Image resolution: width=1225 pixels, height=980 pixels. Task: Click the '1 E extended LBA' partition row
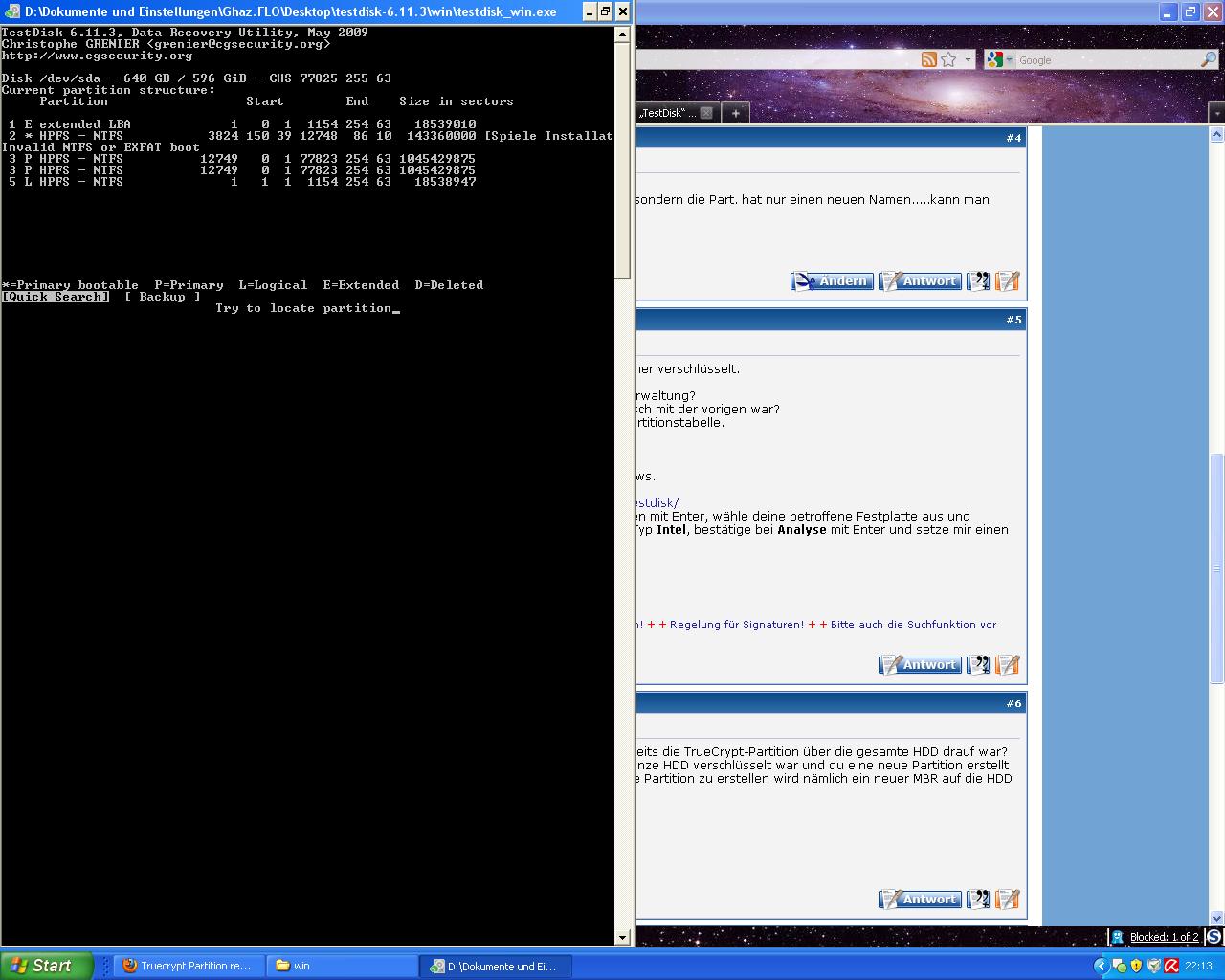coord(243,124)
